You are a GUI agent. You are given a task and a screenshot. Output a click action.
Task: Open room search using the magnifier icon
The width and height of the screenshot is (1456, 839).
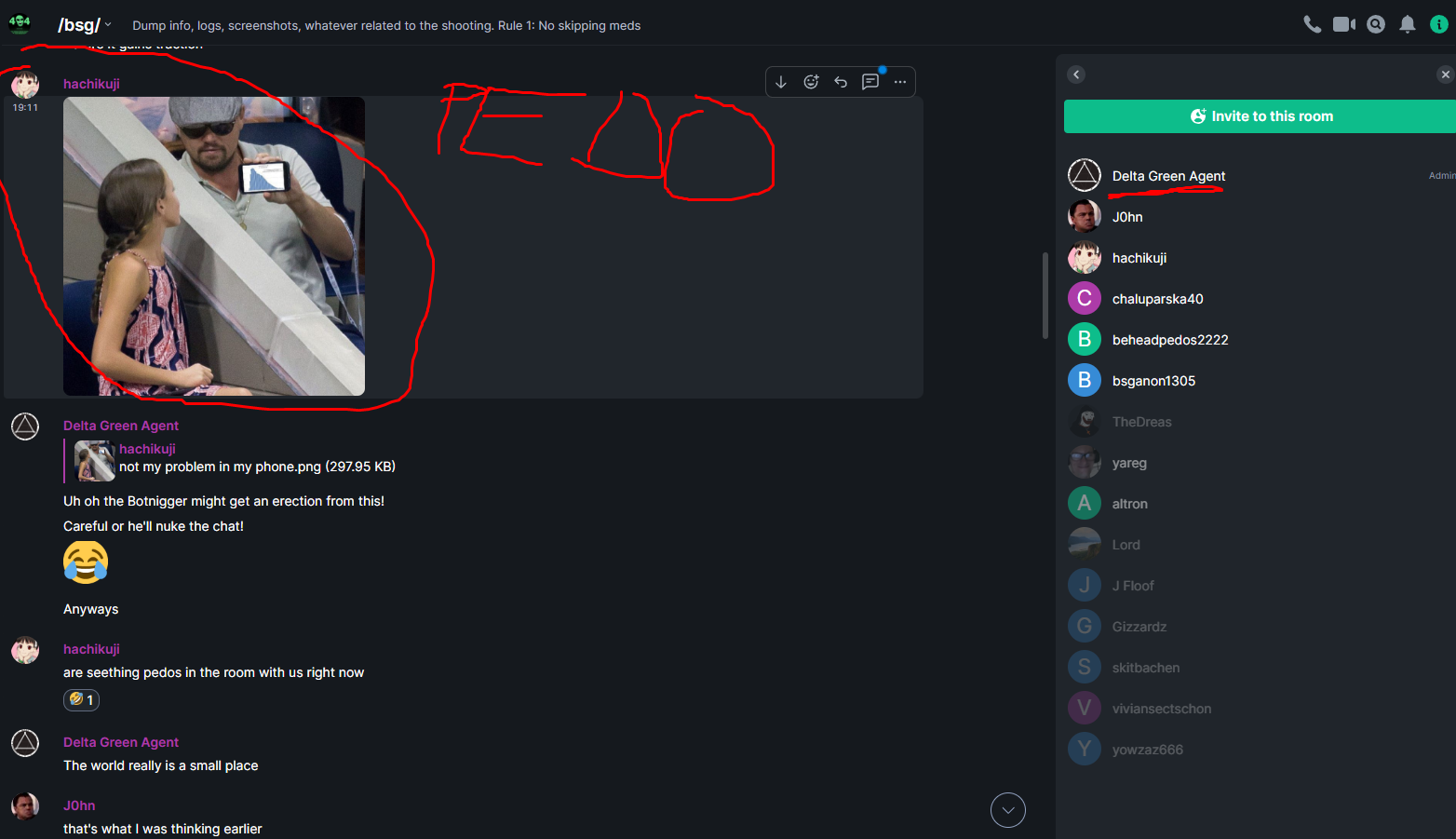pos(1376,25)
